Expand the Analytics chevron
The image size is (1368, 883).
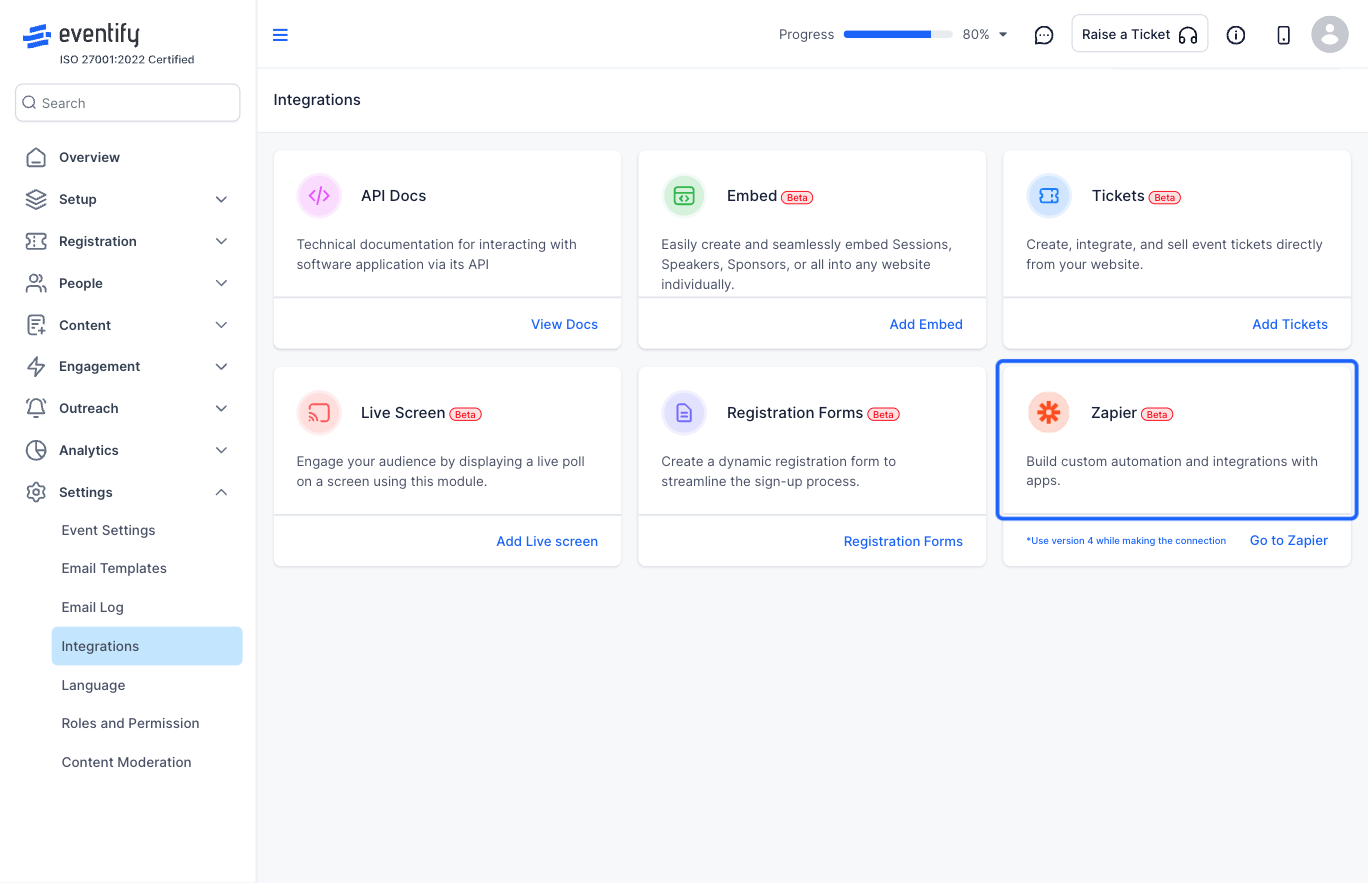point(222,450)
